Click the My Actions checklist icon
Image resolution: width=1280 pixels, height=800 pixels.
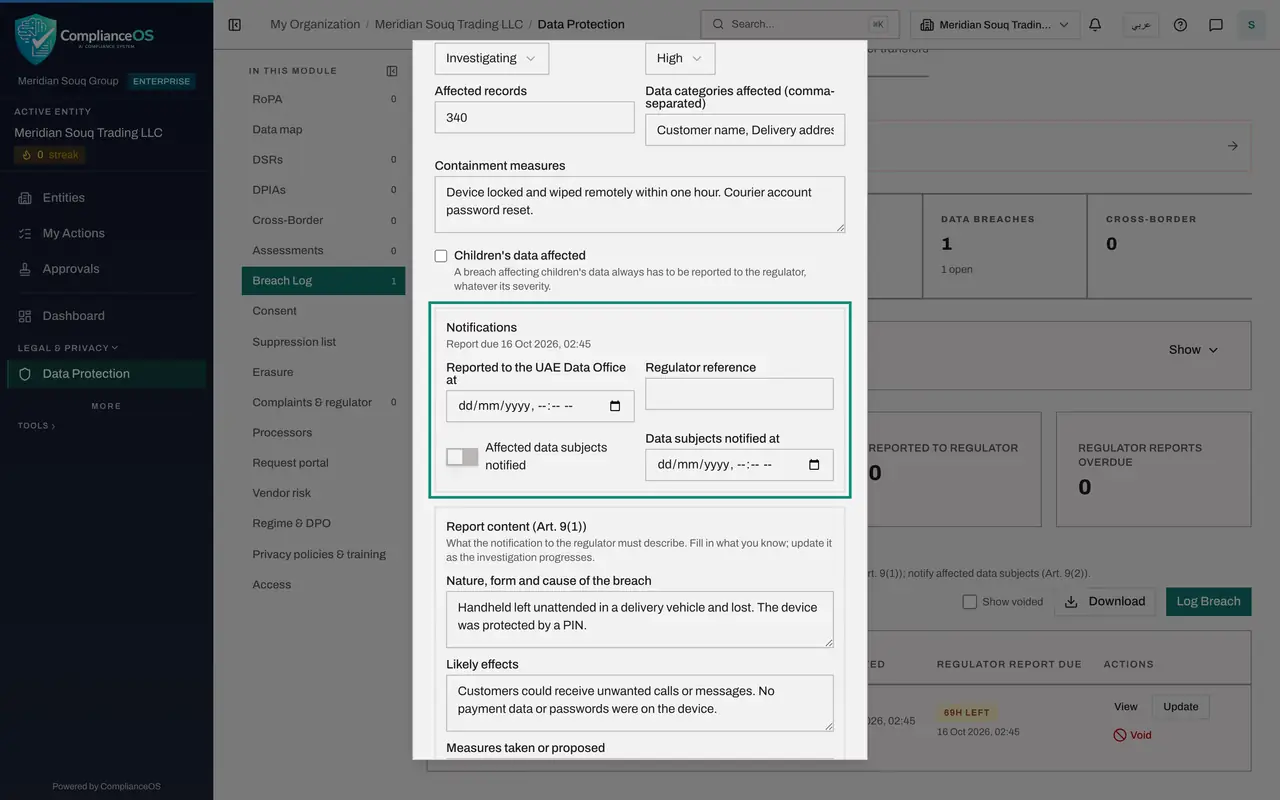[25, 233]
